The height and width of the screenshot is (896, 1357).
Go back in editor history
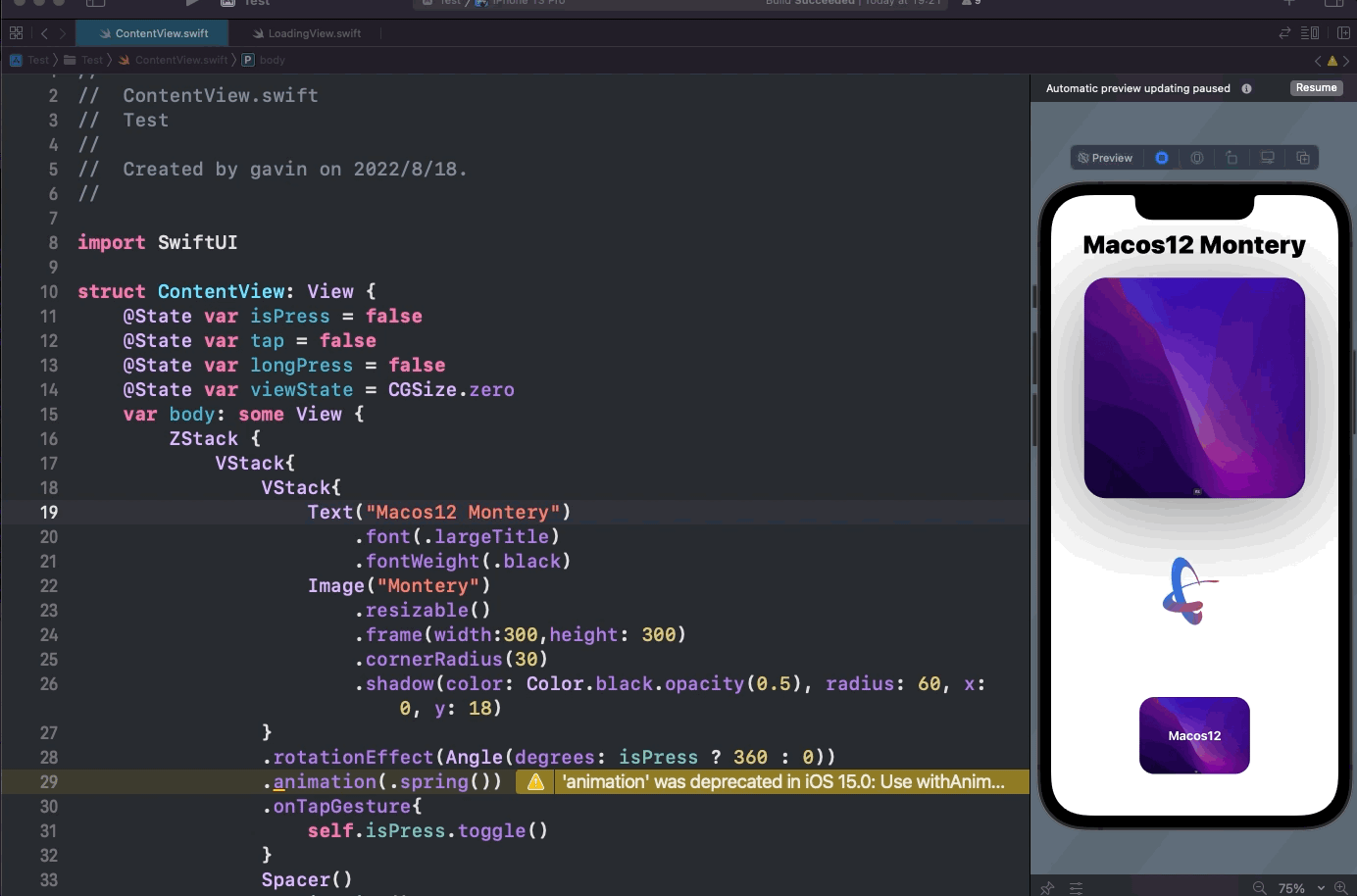pyautogui.click(x=44, y=32)
